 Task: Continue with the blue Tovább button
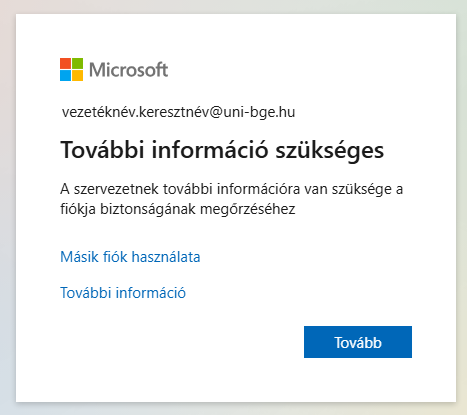[358, 342]
